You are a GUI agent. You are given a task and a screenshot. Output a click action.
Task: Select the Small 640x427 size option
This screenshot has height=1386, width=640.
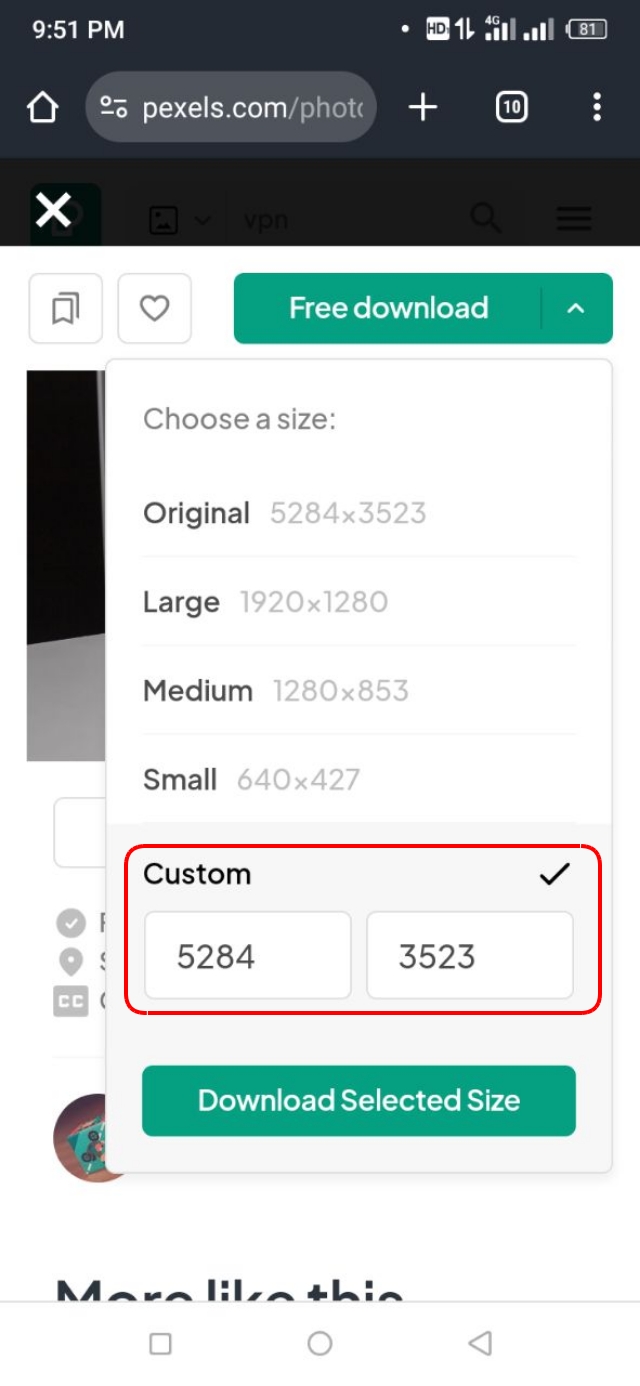pyautogui.click(x=250, y=779)
